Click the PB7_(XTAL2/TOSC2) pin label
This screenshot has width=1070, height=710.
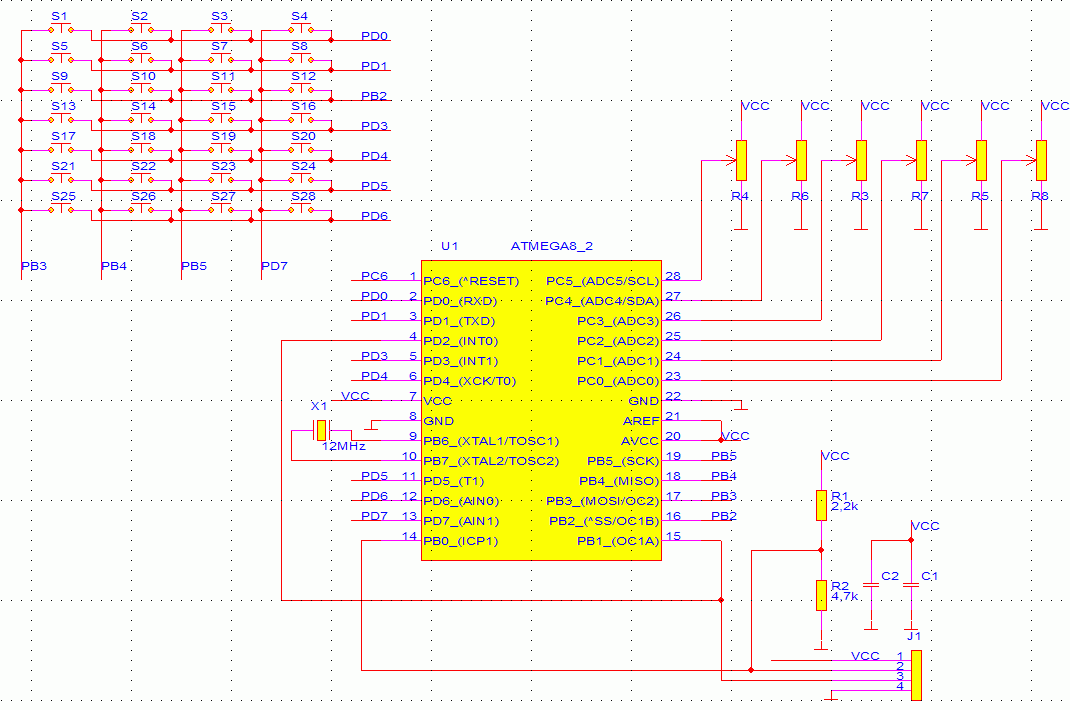(x=491, y=461)
